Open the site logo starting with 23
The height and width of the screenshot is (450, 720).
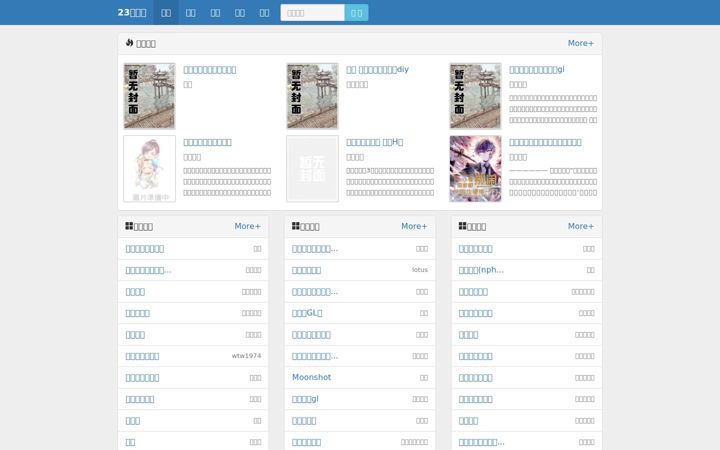coord(132,12)
